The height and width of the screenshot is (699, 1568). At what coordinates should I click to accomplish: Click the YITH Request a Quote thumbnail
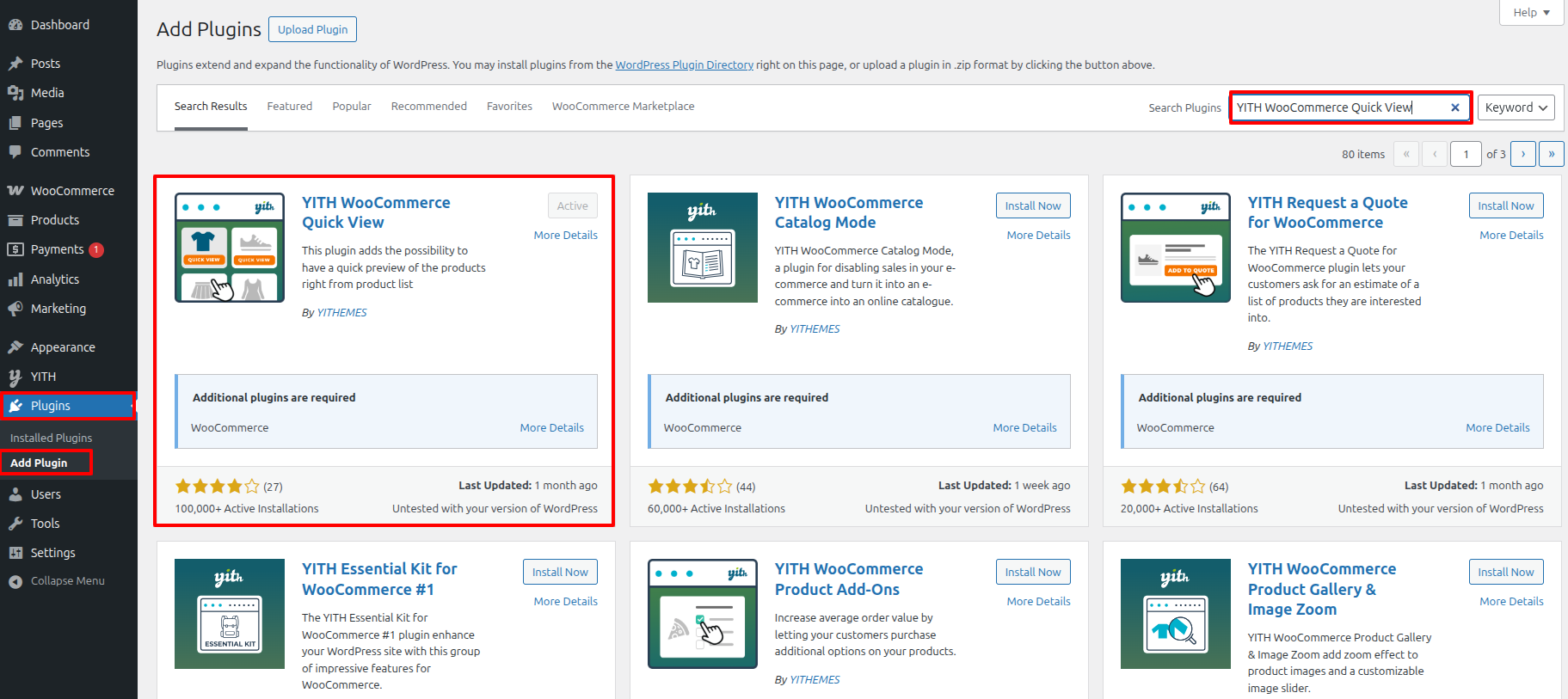click(x=1175, y=248)
